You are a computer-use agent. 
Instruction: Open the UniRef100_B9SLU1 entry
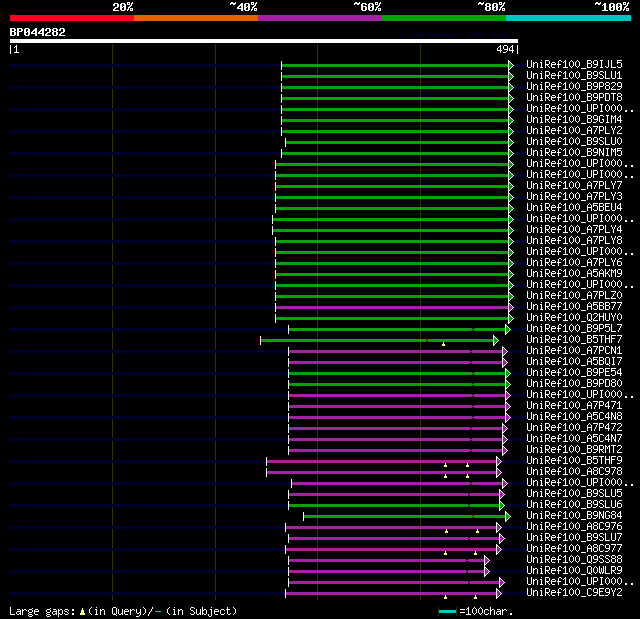pyautogui.click(x=574, y=75)
